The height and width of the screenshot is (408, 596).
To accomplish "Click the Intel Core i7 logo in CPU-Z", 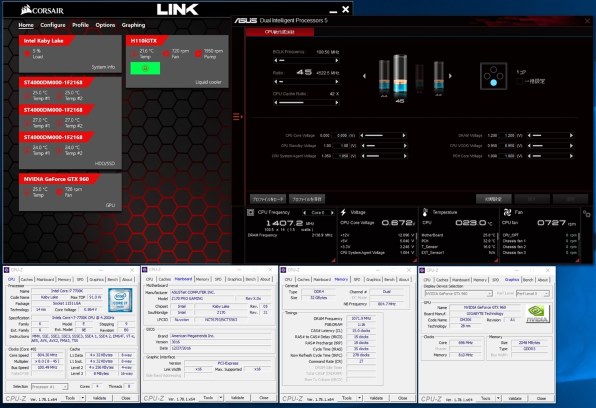I will (x=120, y=300).
